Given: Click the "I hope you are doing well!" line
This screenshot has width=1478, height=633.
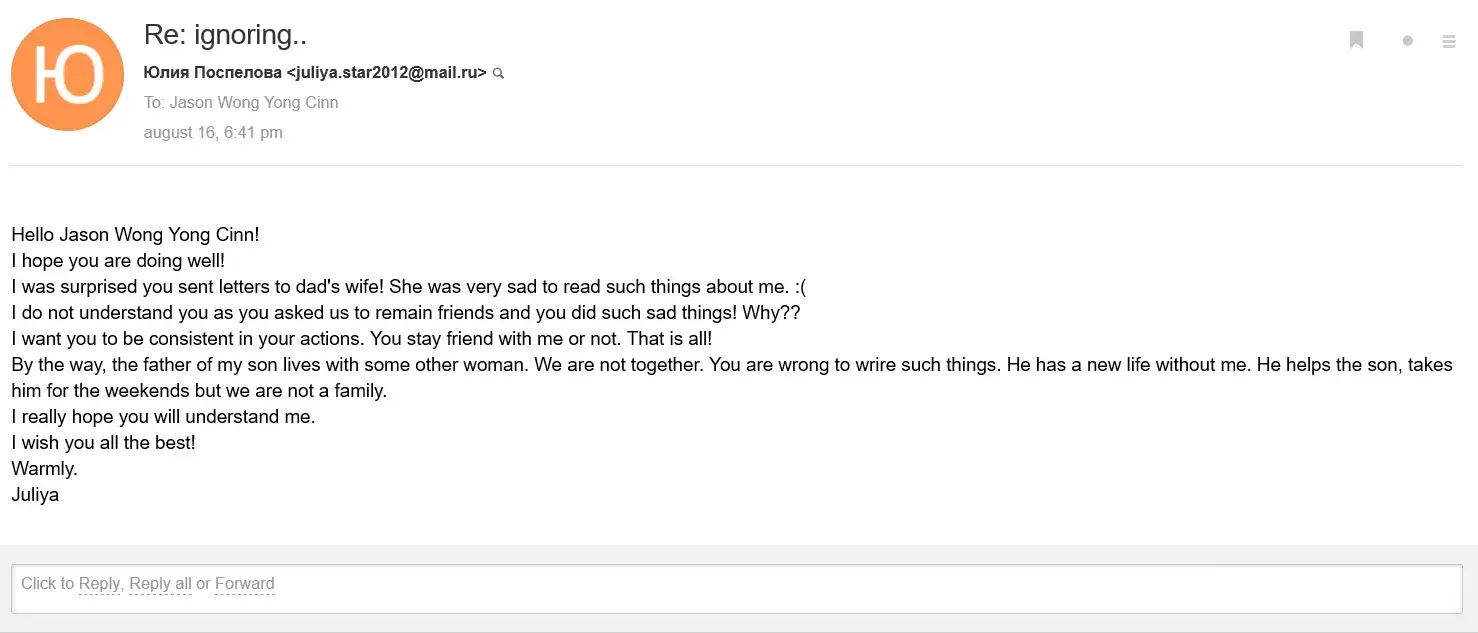Looking at the screenshot, I should 118,261.
